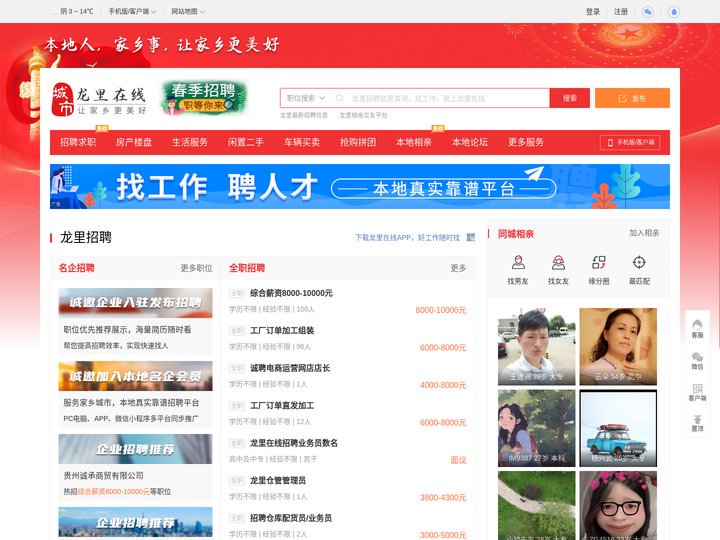Screen dimensions: 720x540
Task: Click 全职招聘 section heading
Action: 247,268
